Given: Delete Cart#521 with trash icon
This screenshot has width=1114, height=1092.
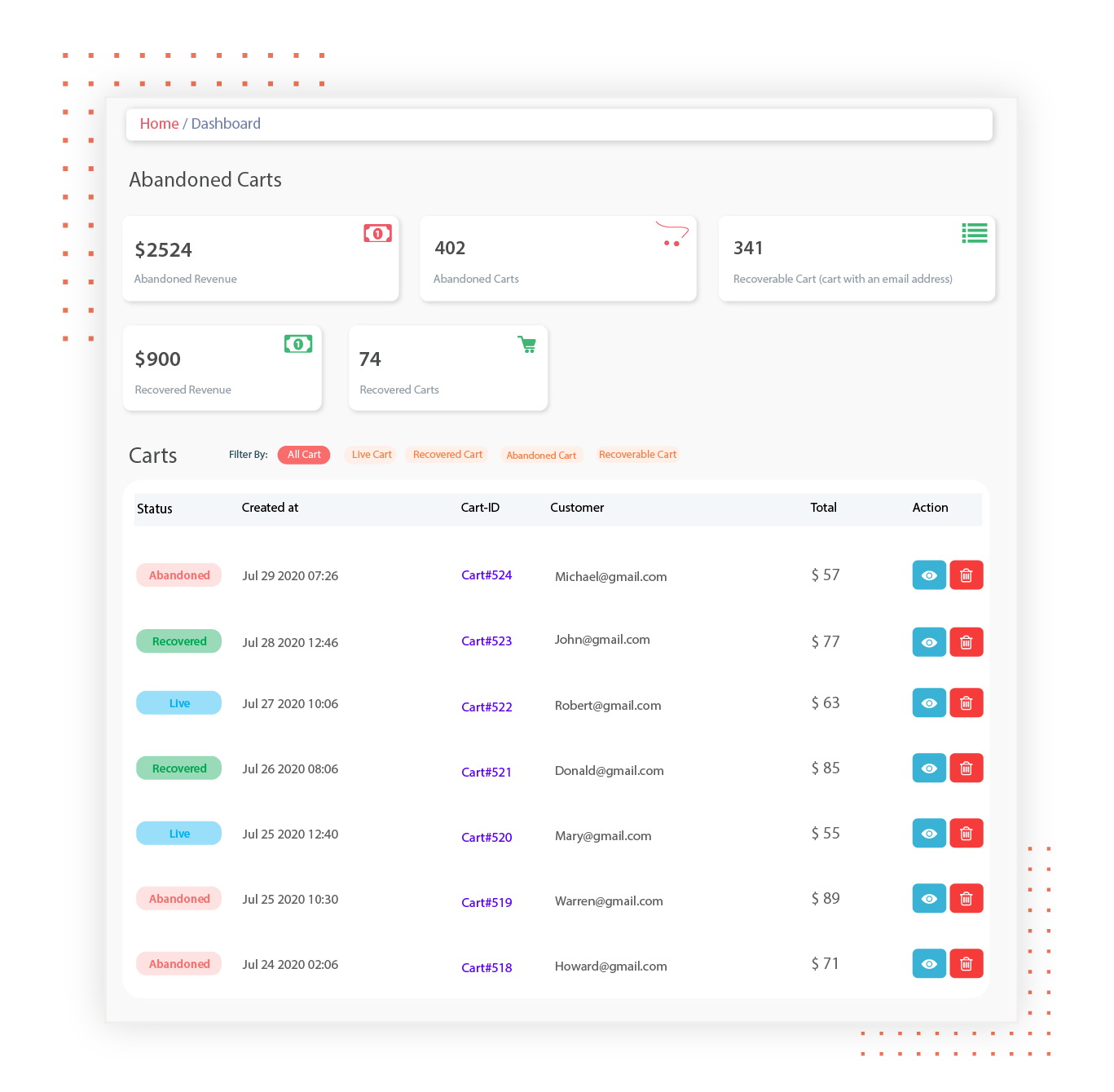Looking at the screenshot, I should click(966, 768).
